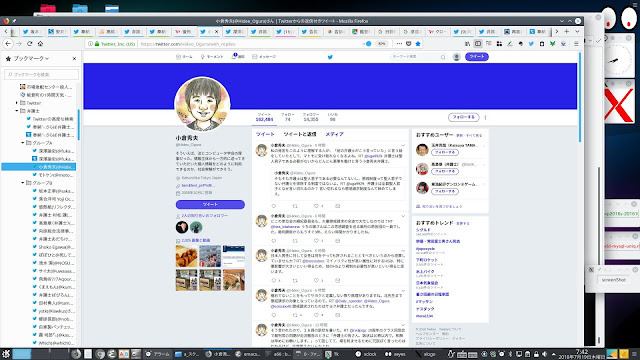Go back with the browser back arrow
This screenshot has width=640, height=360.
[8, 44]
